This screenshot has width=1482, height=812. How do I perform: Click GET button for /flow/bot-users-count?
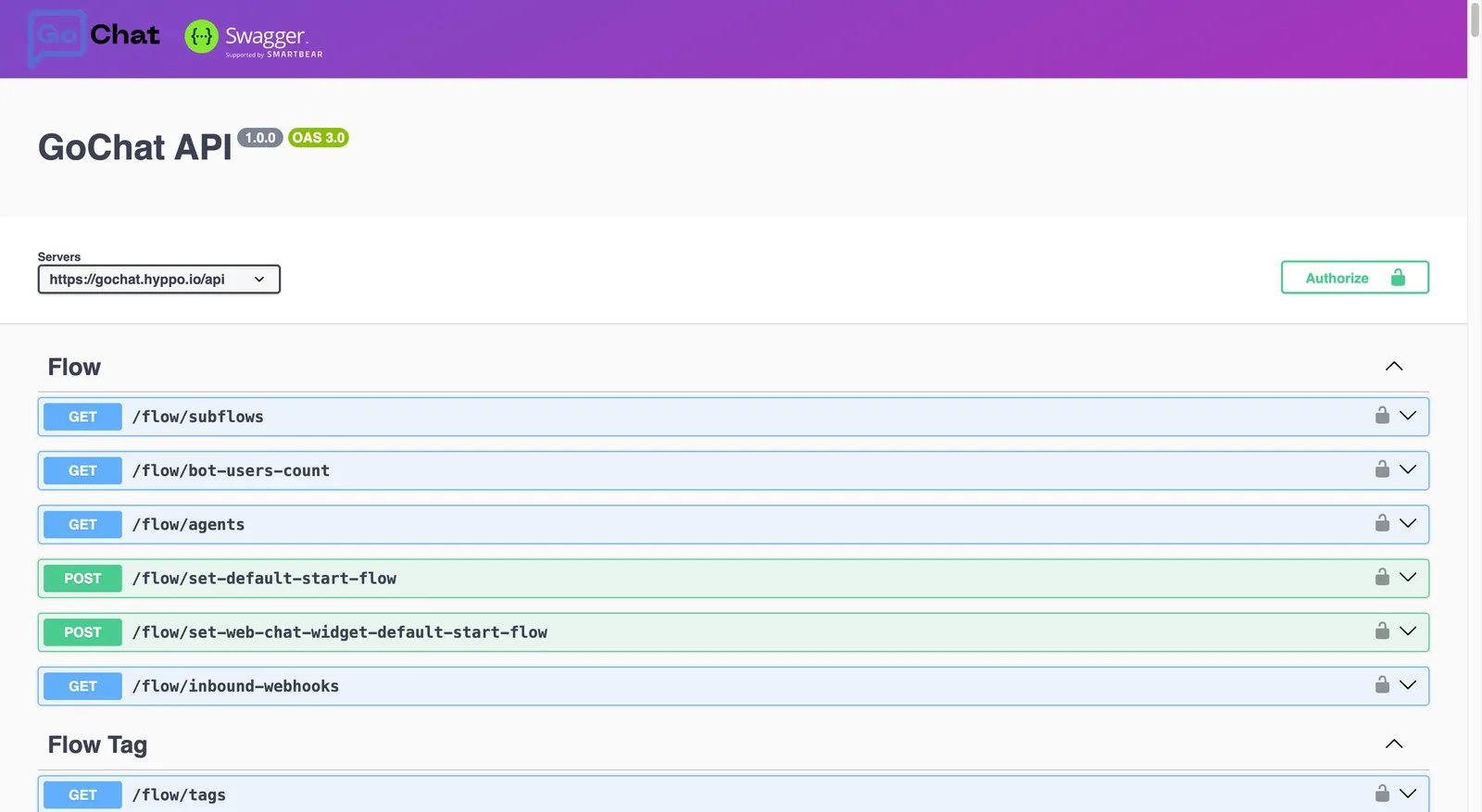pyautogui.click(x=82, y=470)
